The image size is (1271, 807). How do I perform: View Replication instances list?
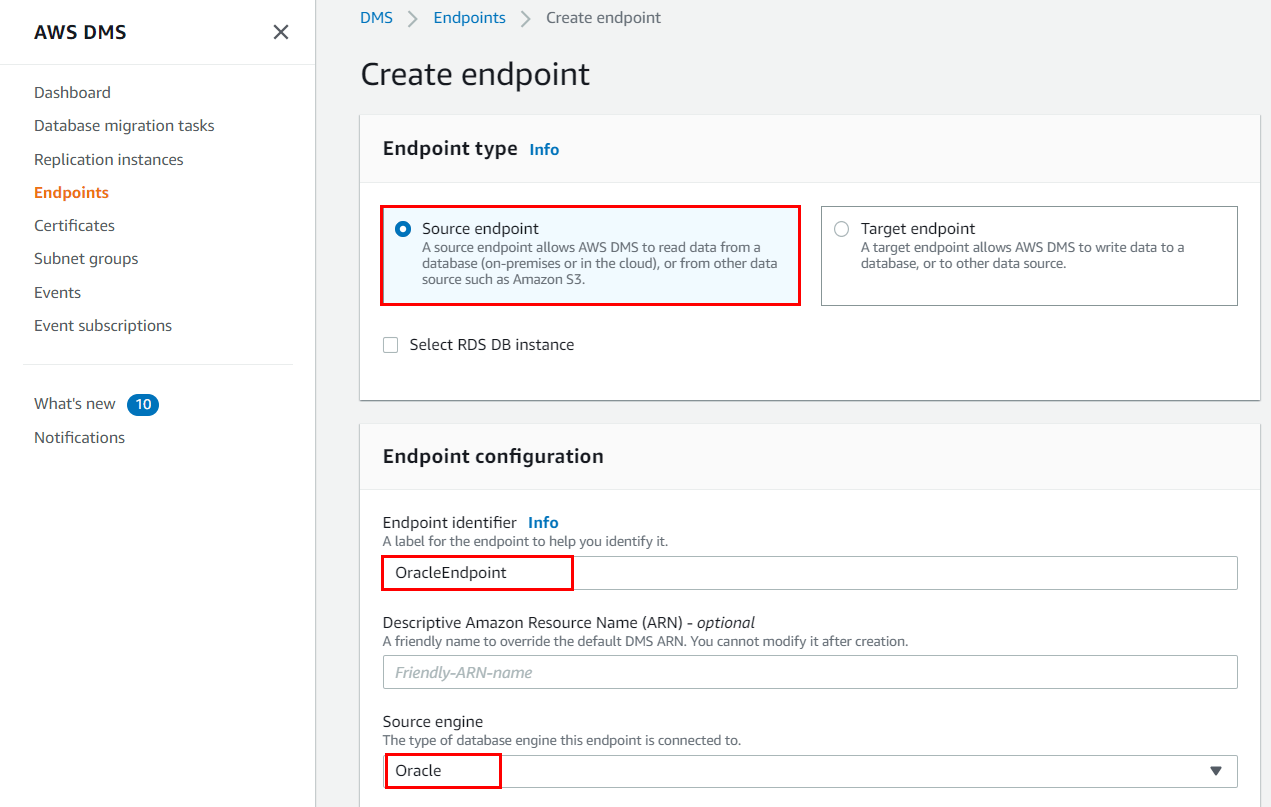pyautogui.click(x=108, y=159)
